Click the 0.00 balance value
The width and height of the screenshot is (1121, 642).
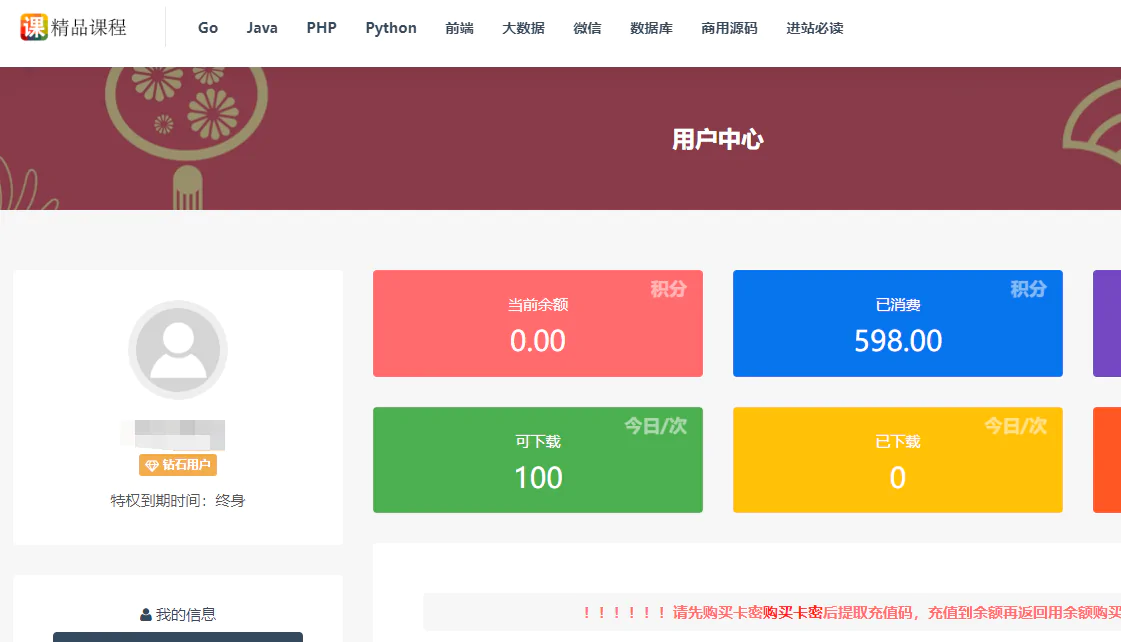point(538,341)
